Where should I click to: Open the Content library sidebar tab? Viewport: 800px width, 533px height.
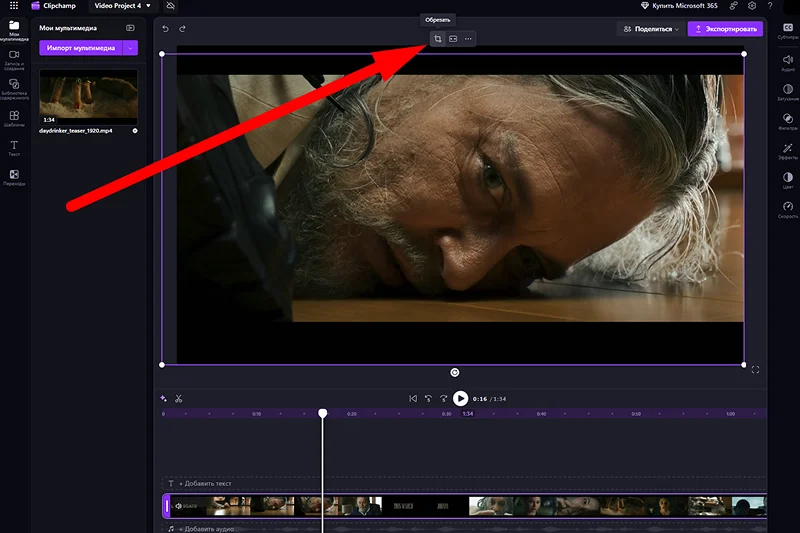(14, 89)
